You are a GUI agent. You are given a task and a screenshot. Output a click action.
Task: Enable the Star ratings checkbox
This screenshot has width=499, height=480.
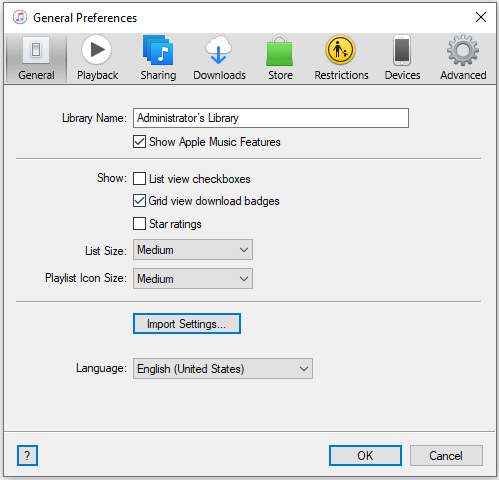[139, 224]
